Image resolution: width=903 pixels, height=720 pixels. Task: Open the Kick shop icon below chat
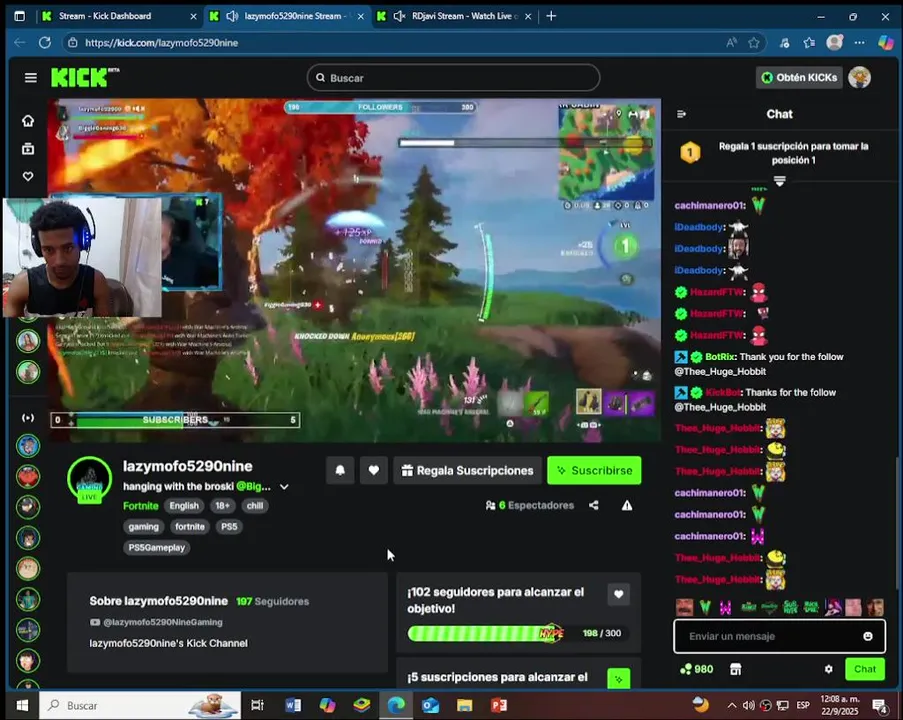tap(735, 669)
